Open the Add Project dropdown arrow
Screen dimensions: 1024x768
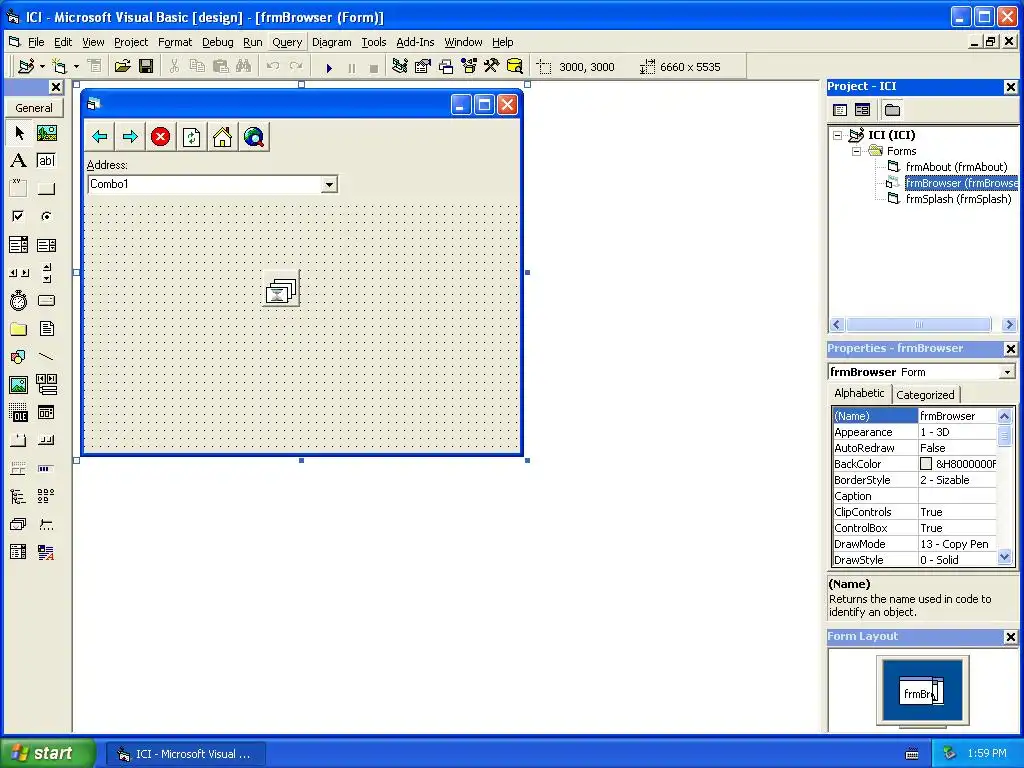click(42, 67)
